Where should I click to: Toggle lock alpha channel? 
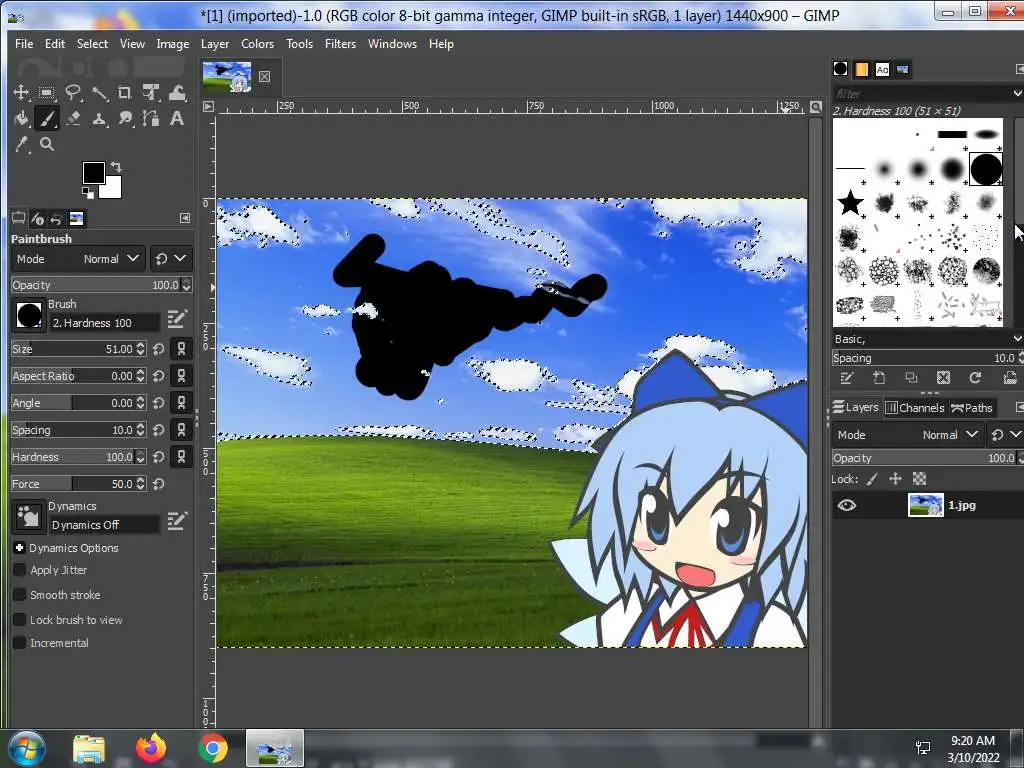pyautogui.click(x=920, y=479)
